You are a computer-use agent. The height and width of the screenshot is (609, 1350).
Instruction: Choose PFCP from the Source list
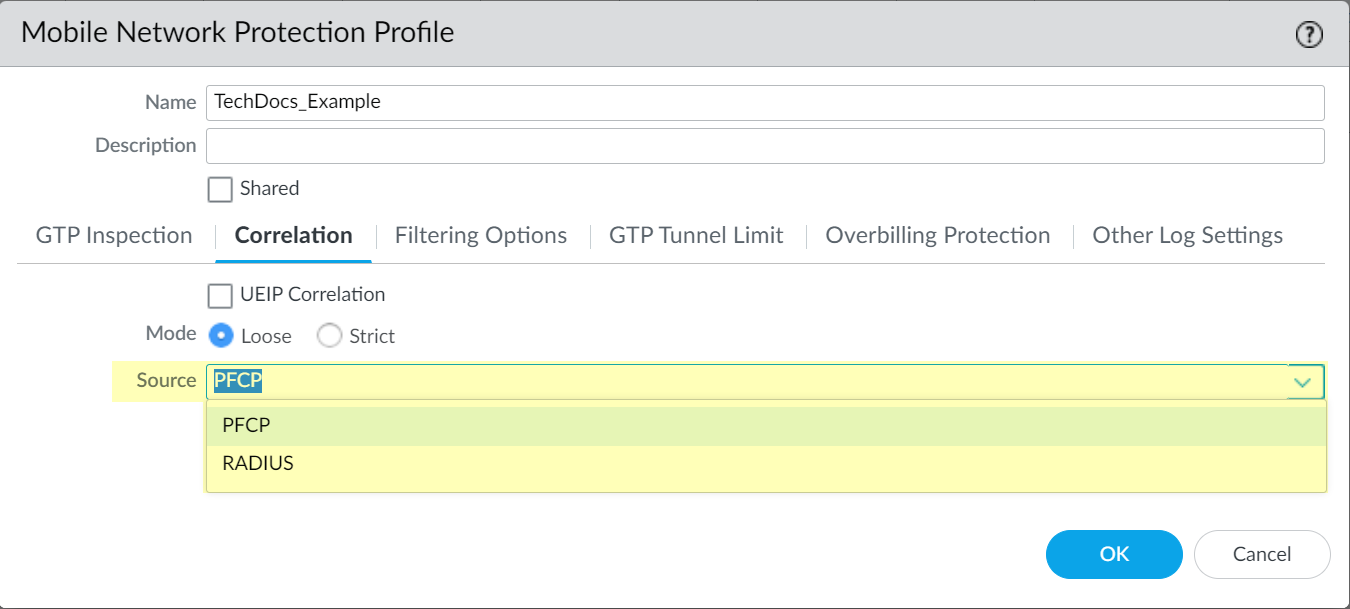[247, 426]
